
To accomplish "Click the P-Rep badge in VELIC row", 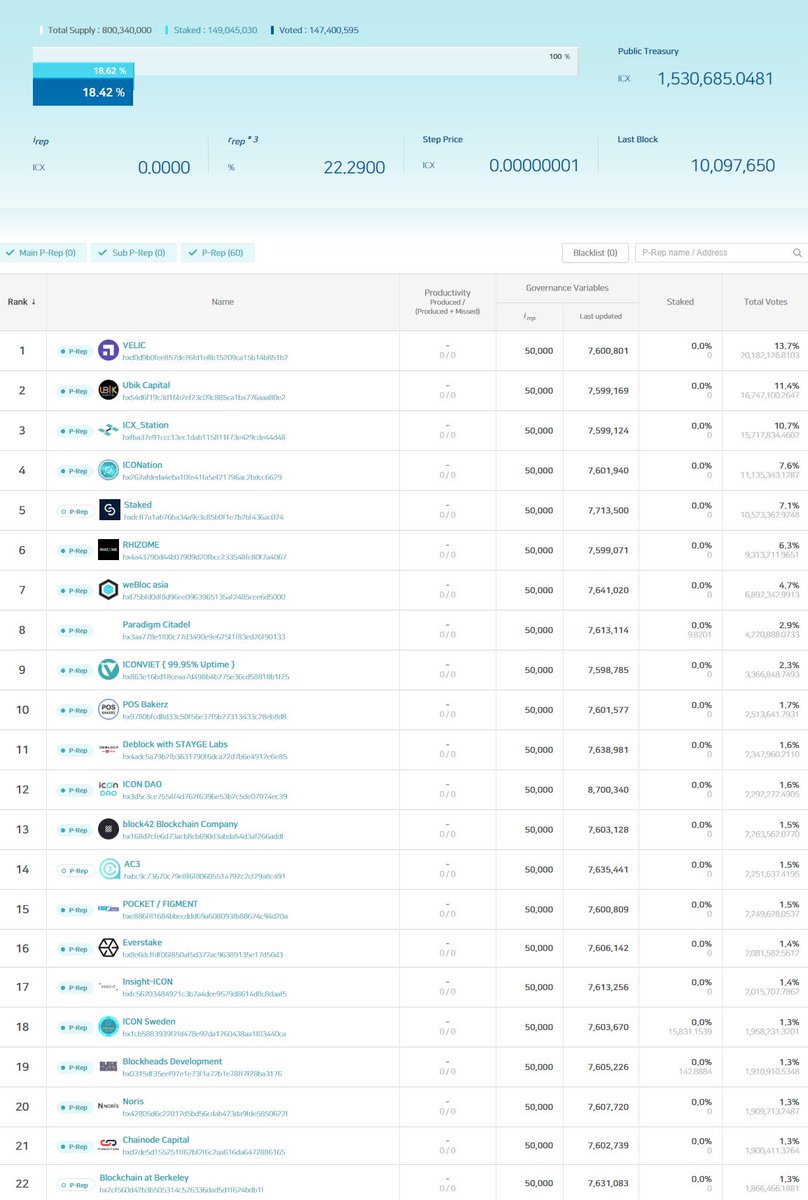I will (76, 352).
